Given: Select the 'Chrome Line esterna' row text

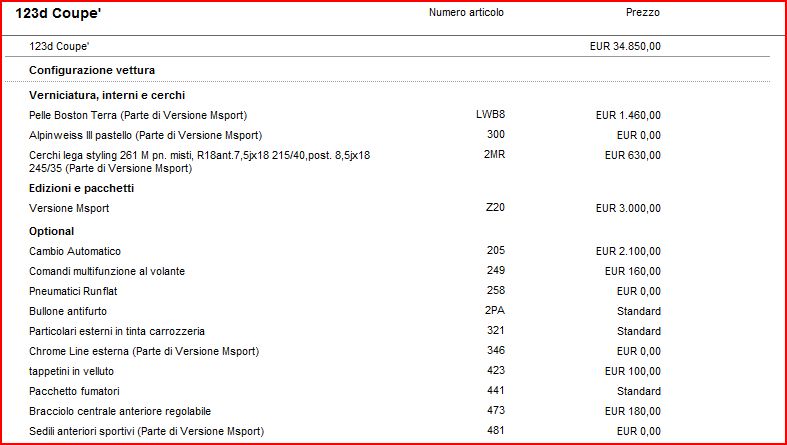Looking at the screenshot, I should [x=144, y=352].
